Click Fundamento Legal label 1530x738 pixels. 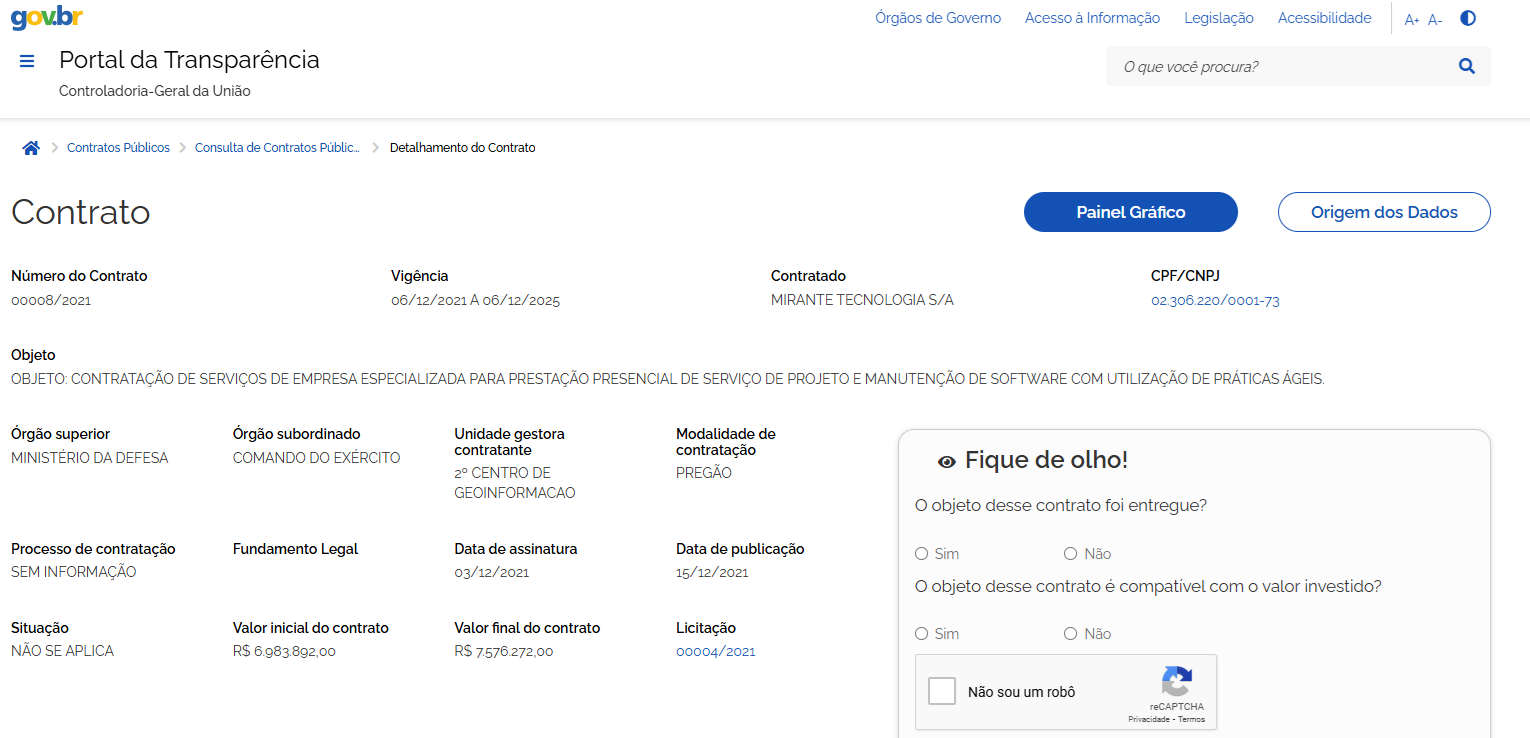[295, 549]
